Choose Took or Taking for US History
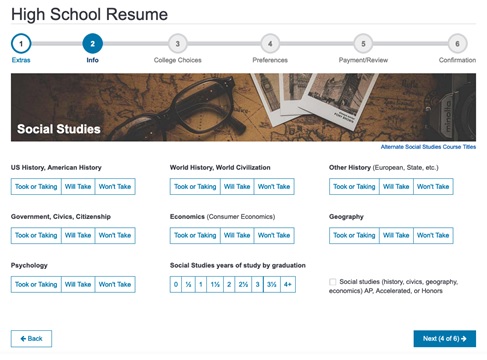This screenshot has width=487, height=360. pos(36,187)
